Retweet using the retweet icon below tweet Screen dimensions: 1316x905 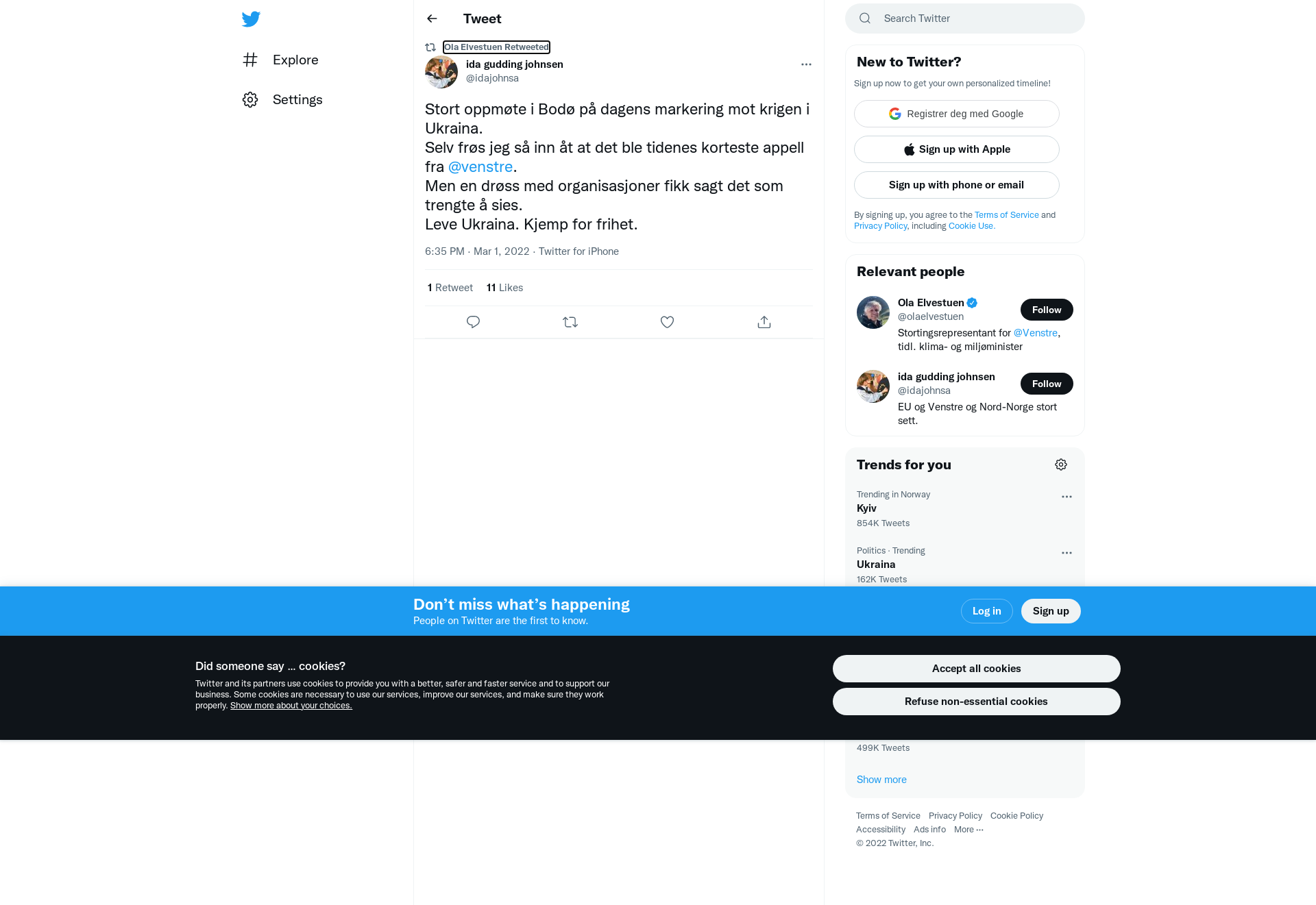[x=570, y=322]
